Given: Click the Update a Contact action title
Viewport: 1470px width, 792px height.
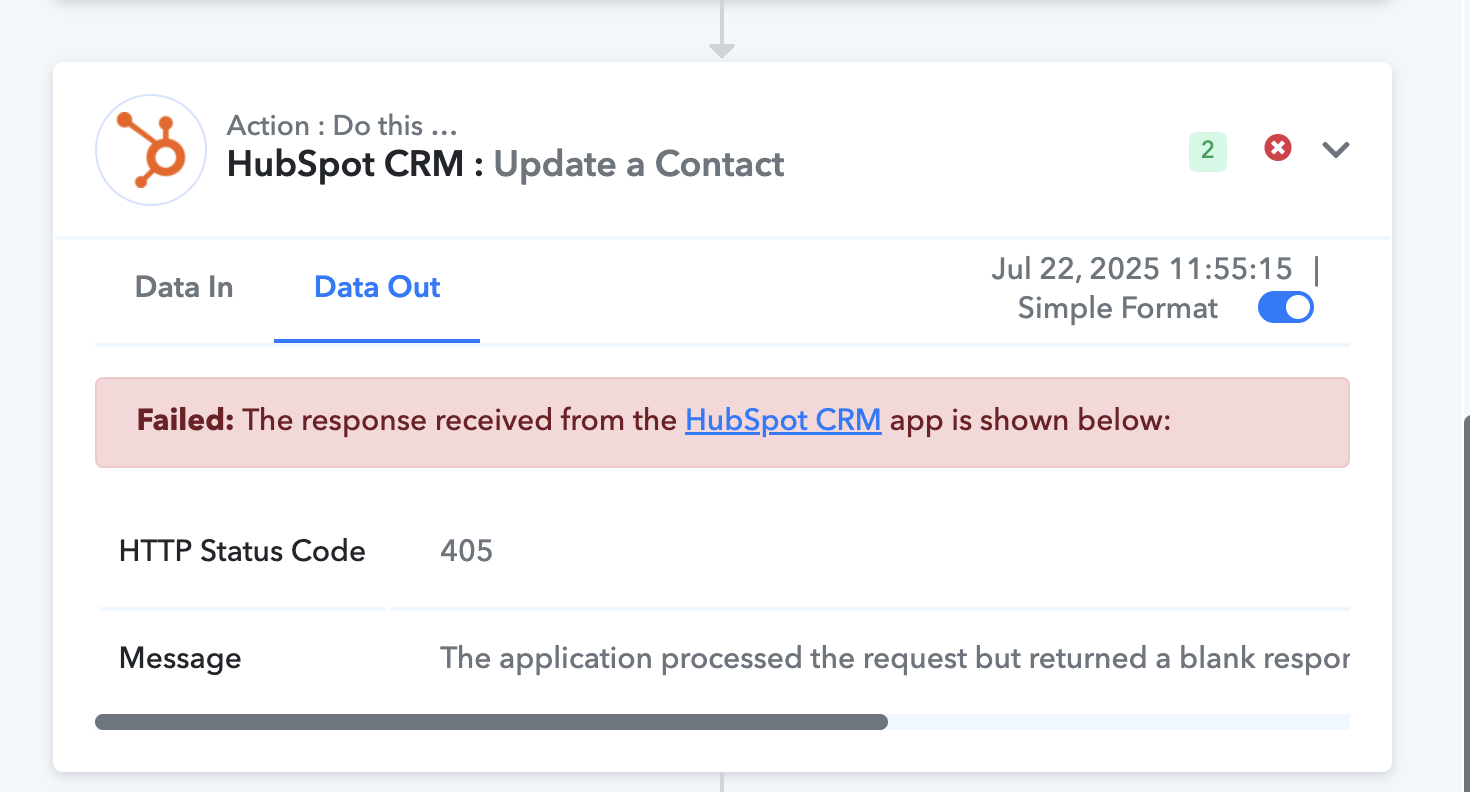Looking at the screenshot, I should [x=639, y=164].
